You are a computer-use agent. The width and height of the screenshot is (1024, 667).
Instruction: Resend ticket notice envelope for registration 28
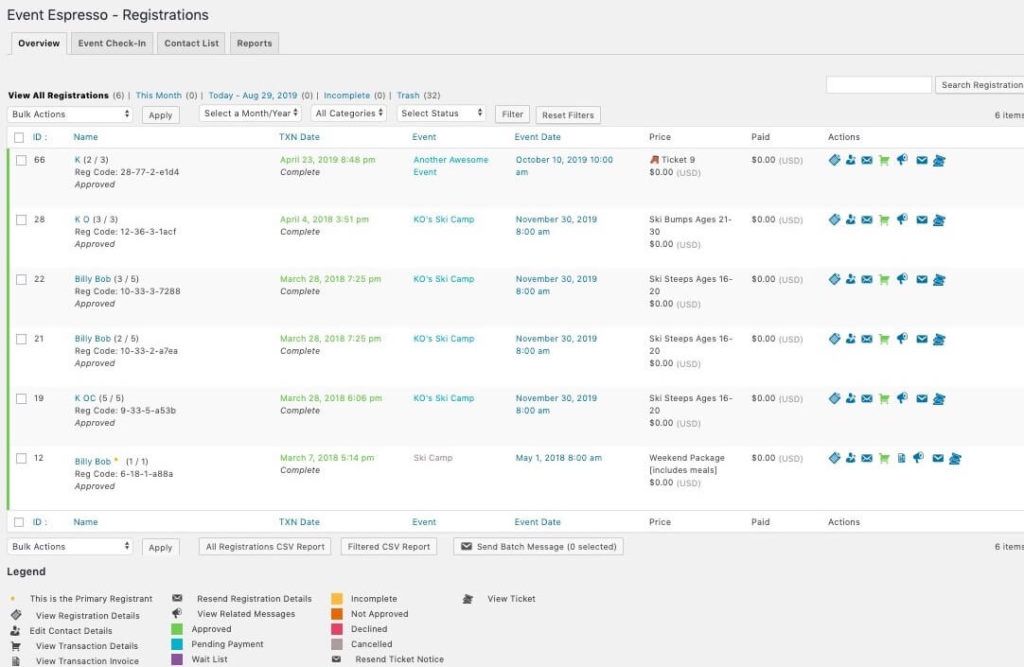[922, 220]
